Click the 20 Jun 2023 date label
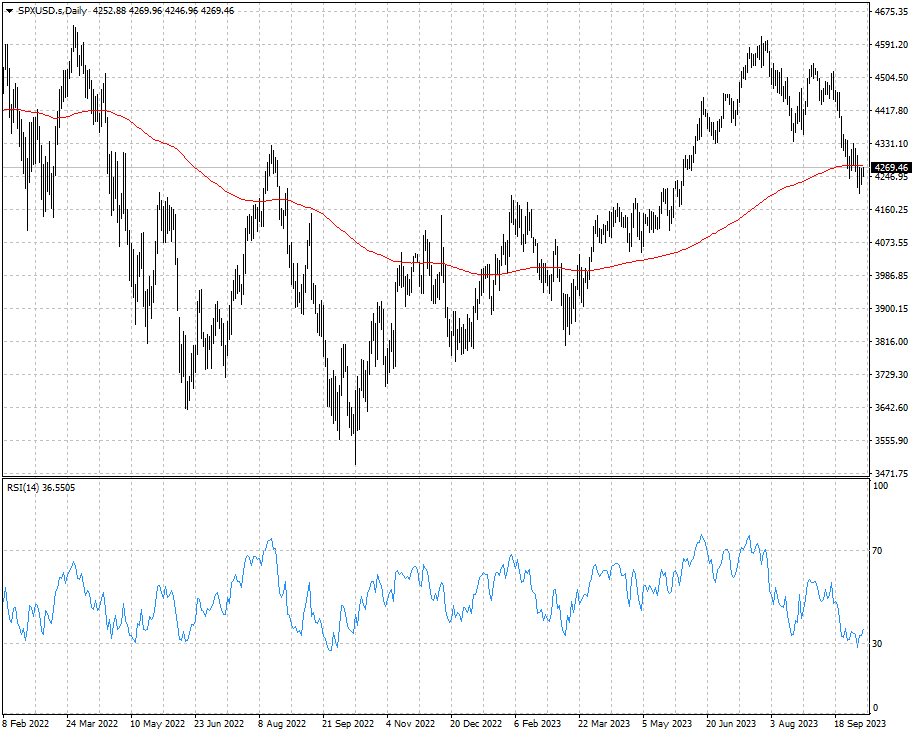 click(731, 724)
